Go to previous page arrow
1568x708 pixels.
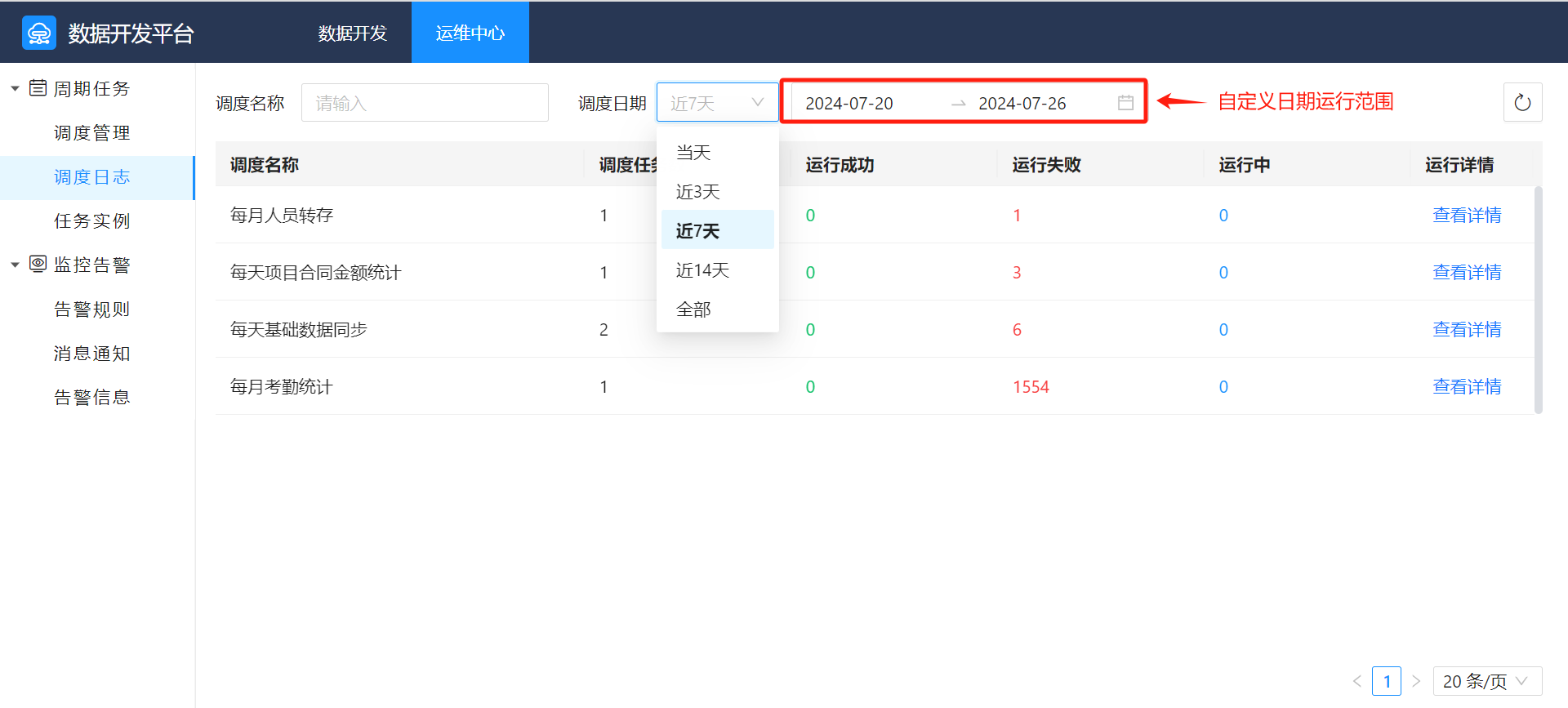tap(1357, 681)
